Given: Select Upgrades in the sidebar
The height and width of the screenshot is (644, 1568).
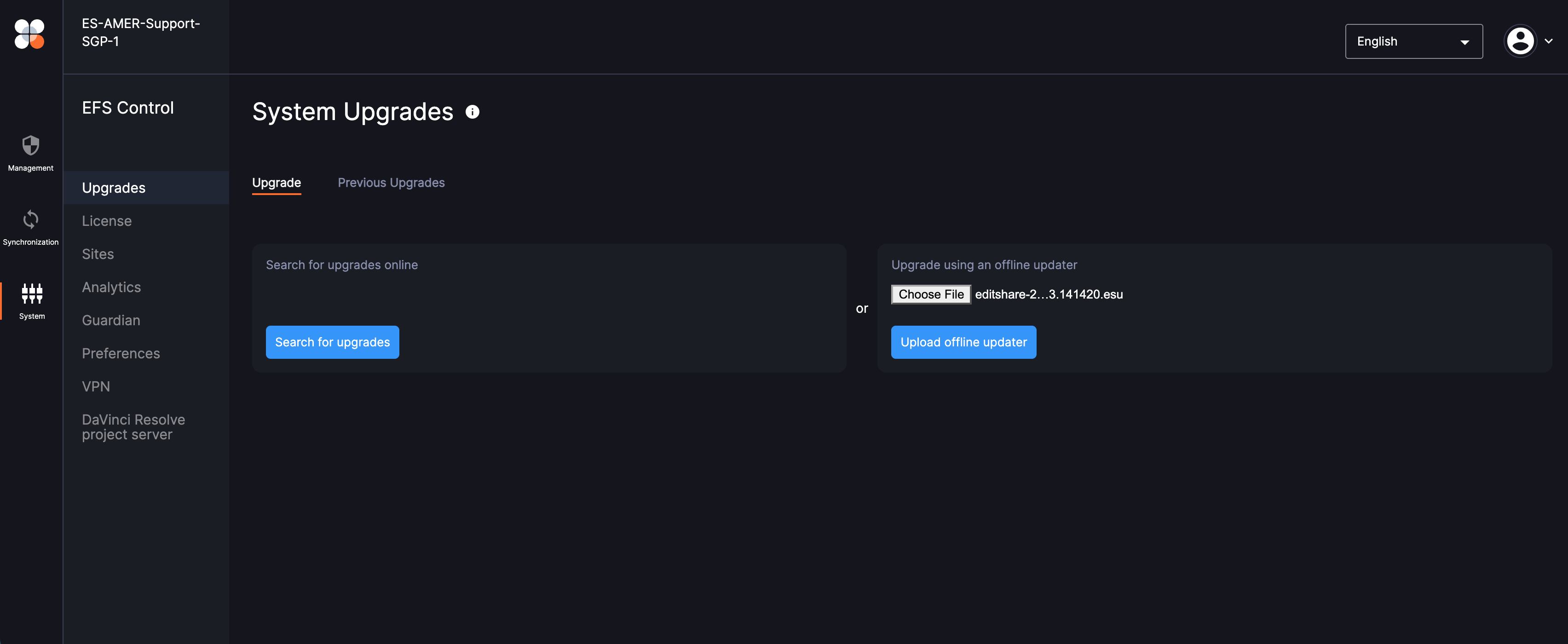Looking at the screenshot, I should [x=146, y=188].
